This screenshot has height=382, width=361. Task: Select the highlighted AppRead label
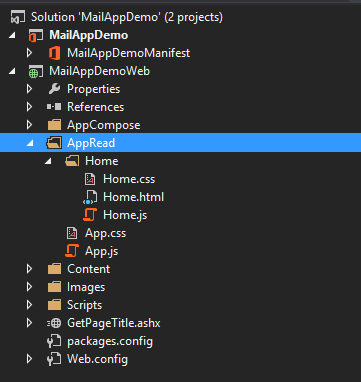(x=91, y=143)
